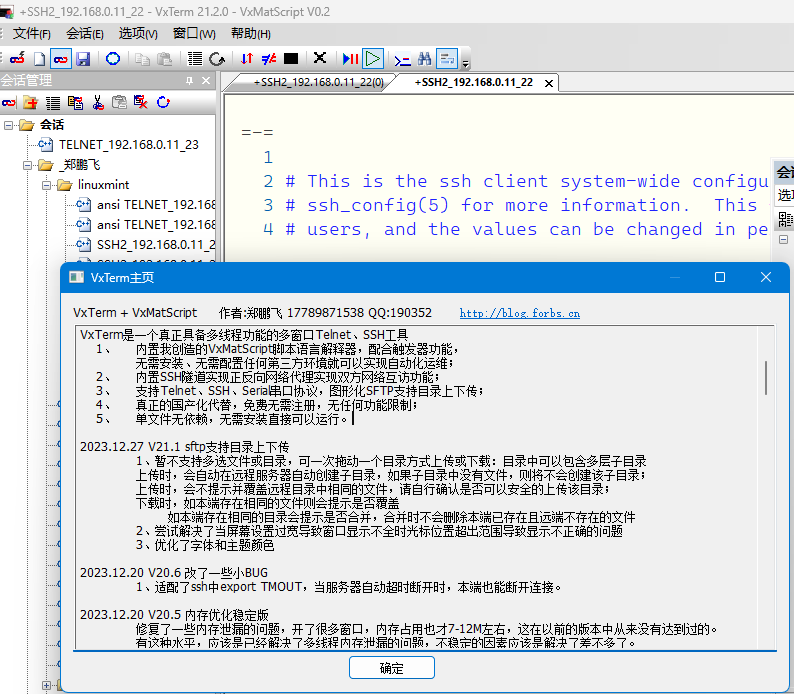Select TELNET_192.168.0.11_23 session in tree
The image size is (794, 694).
point(129,145)
